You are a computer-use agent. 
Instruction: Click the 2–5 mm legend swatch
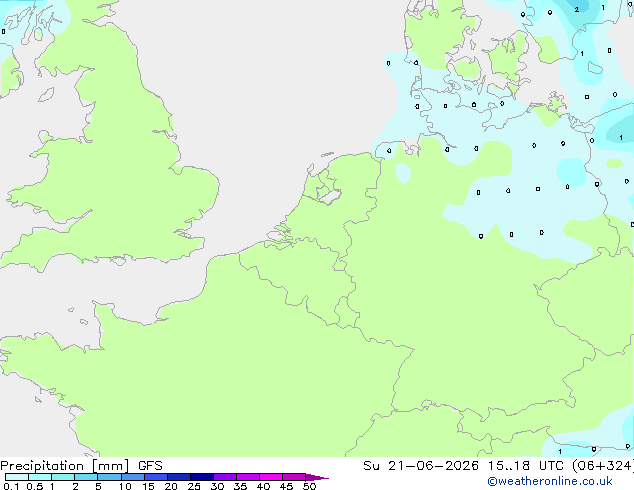click(x=86, y=477)
